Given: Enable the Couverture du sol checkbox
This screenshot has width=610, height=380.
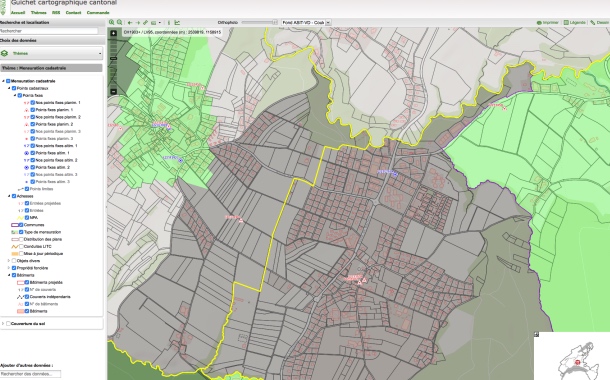Looking at the screenshot, I should pyautogui.click(x=8, y=324).
